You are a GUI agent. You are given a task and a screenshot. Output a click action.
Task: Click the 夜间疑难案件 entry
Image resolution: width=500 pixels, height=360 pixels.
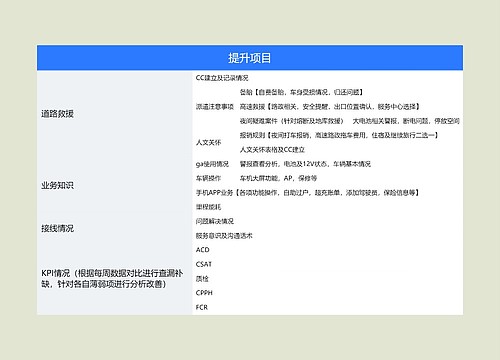click(291, 121)
